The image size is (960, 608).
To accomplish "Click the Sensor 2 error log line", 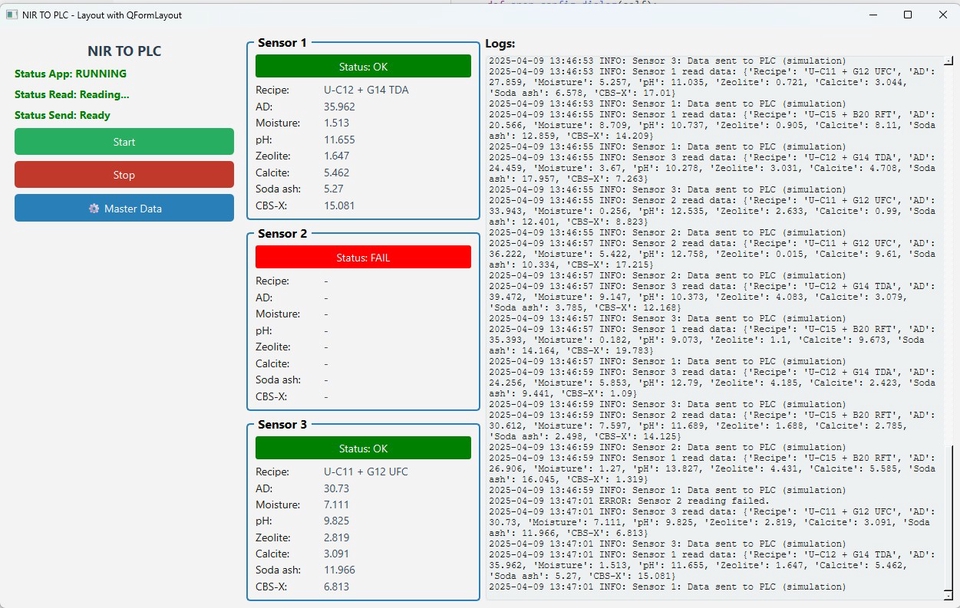I will tap(629, 501).
